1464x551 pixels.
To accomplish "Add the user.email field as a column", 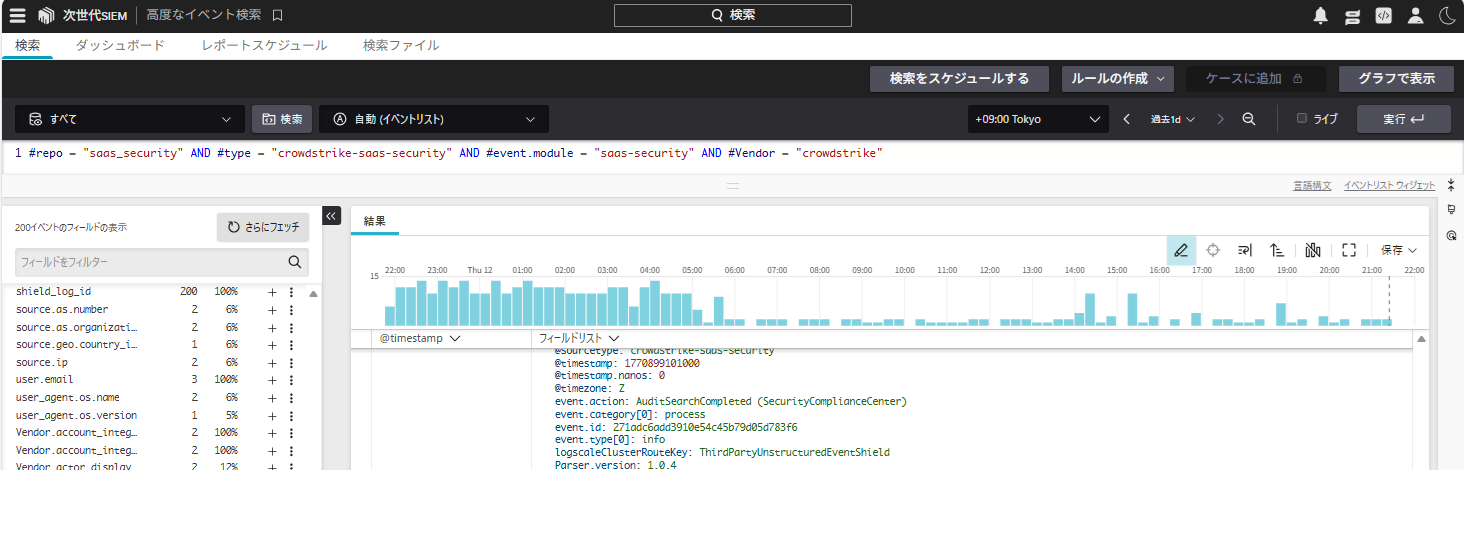I will coord(271,380).
